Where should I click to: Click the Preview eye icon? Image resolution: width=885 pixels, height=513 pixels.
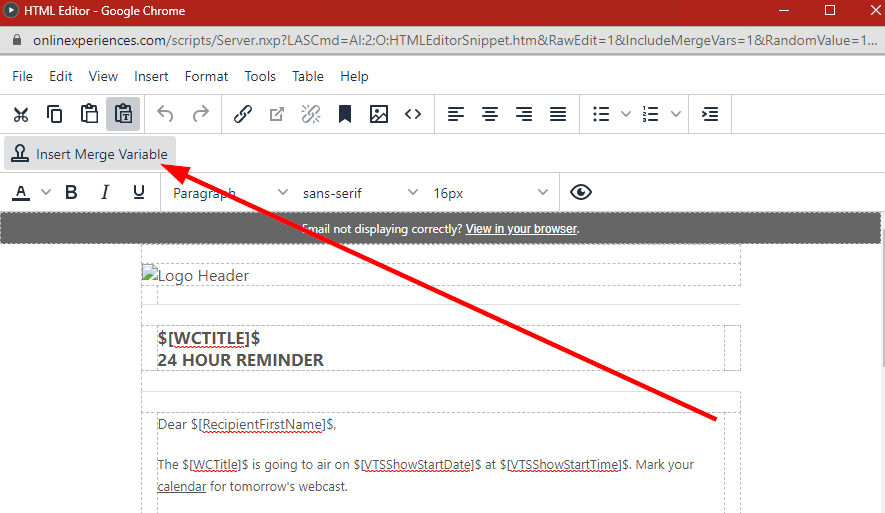(581, 193)
